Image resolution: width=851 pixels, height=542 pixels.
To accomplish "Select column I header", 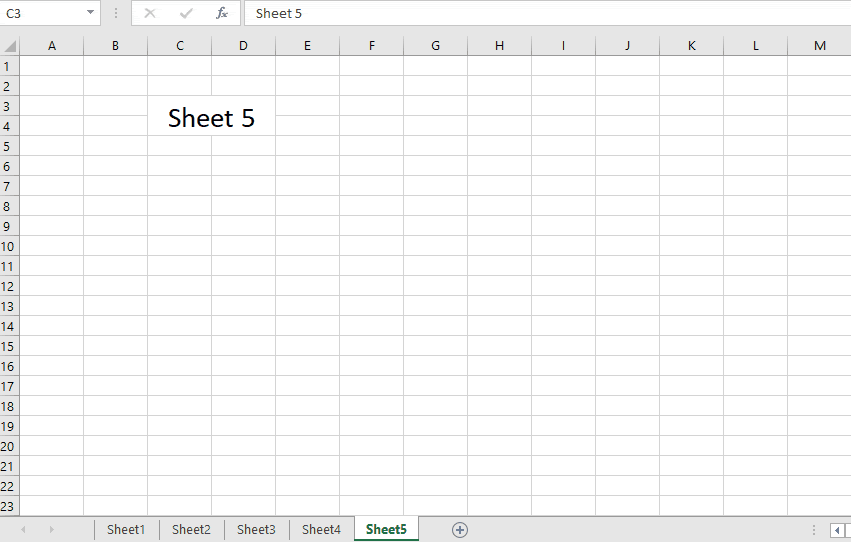I will coord(563,46).
